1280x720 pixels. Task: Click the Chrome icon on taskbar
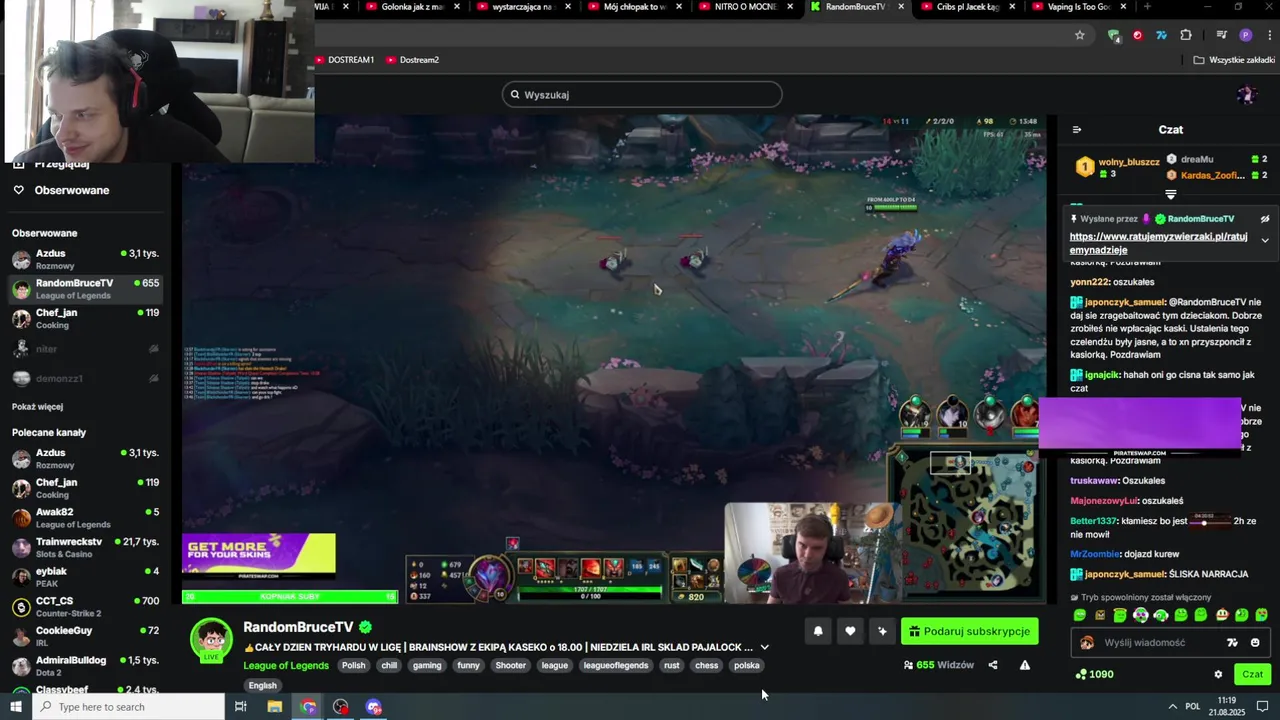308,707
